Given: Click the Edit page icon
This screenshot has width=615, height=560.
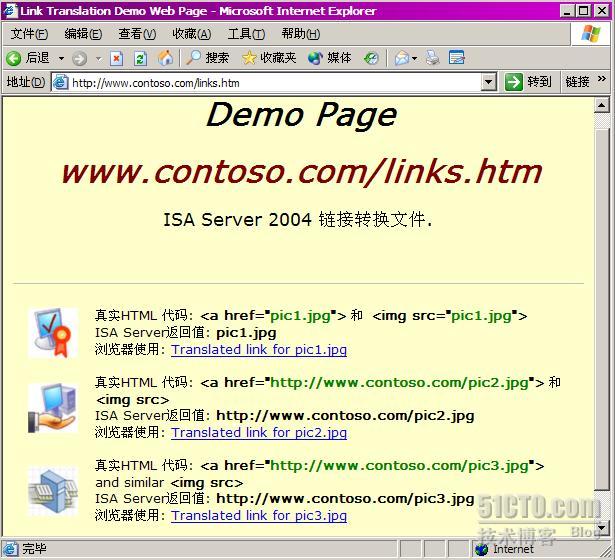Looking at the screenshot, I should 457,58.
